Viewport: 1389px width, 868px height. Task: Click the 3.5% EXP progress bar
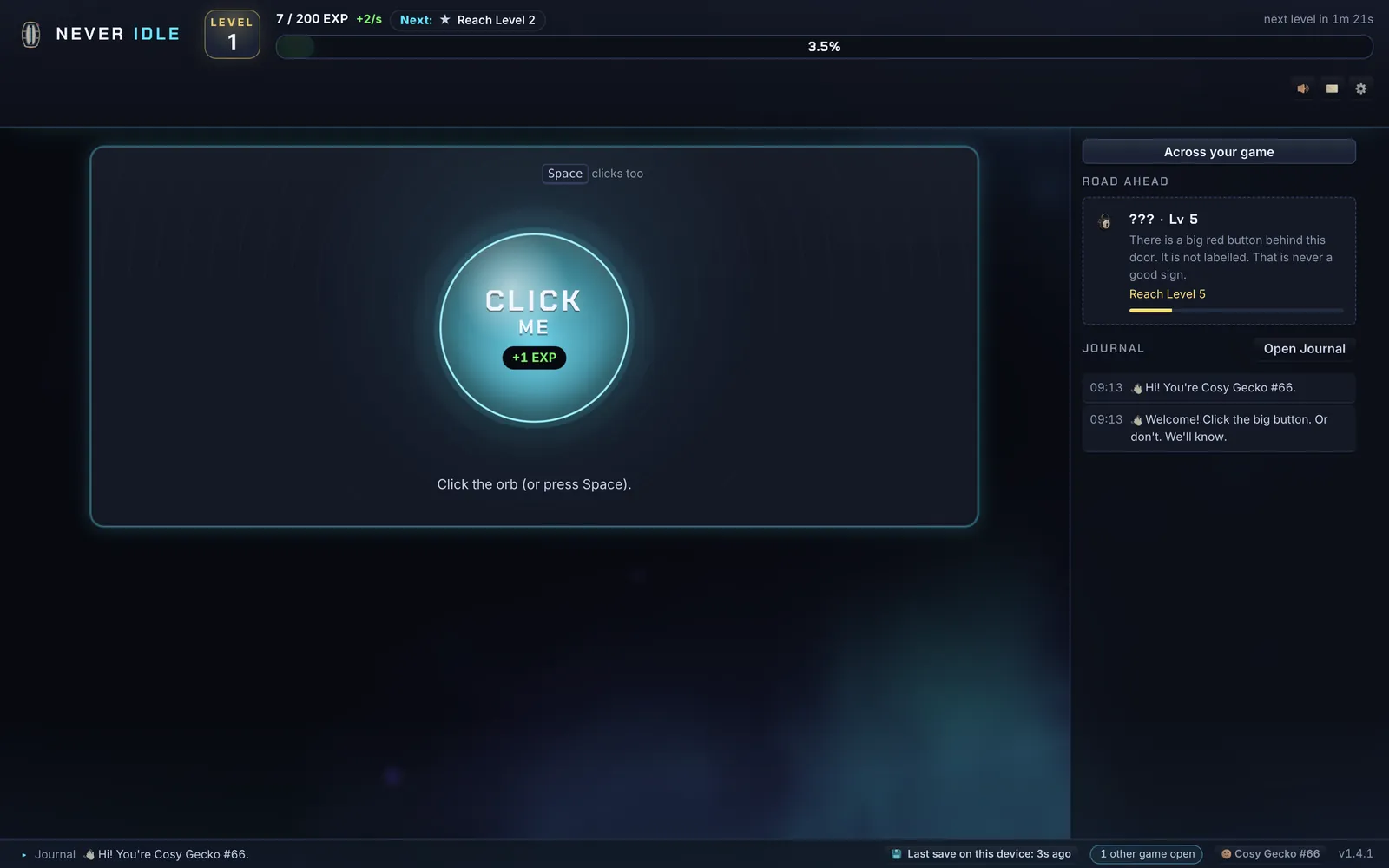pyautogui.click(x=824, y=47)
